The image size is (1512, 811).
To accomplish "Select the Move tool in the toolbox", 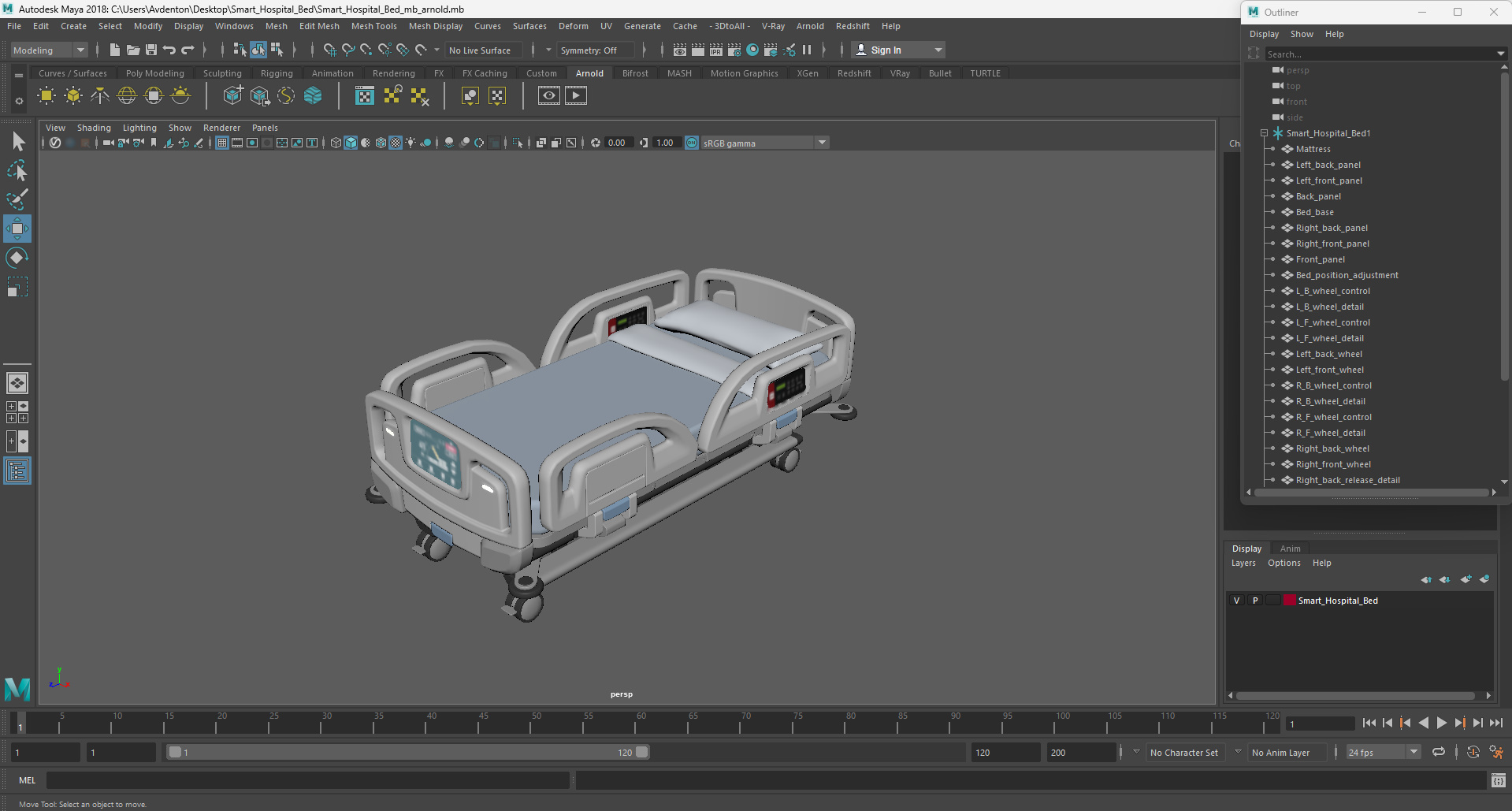I will pos(17,229).
